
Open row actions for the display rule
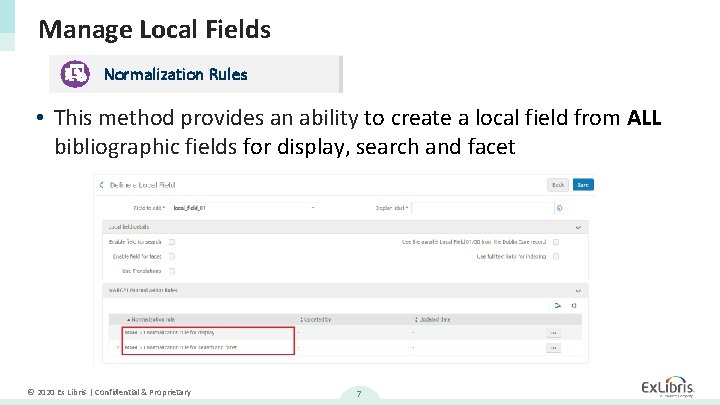click(x=553, y=333)
